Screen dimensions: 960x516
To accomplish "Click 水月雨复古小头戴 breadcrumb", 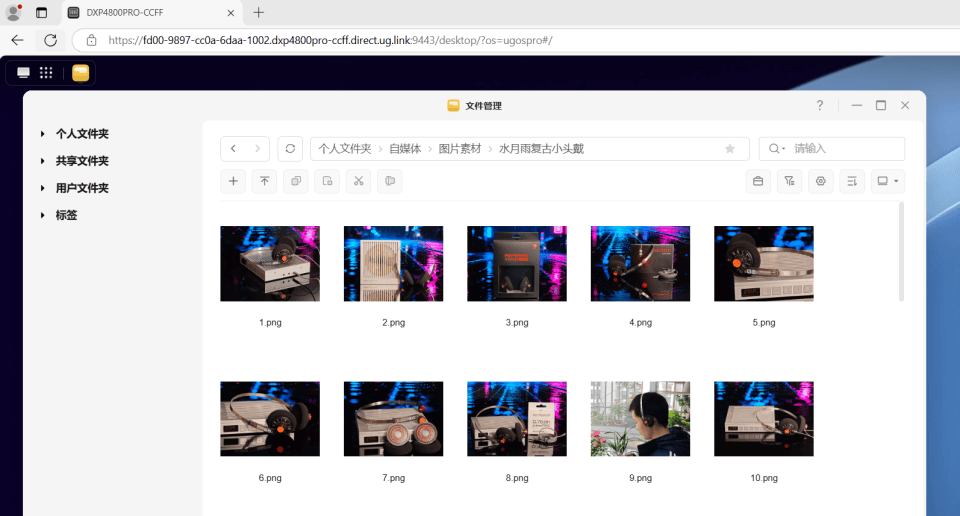I will coord(541,149).
